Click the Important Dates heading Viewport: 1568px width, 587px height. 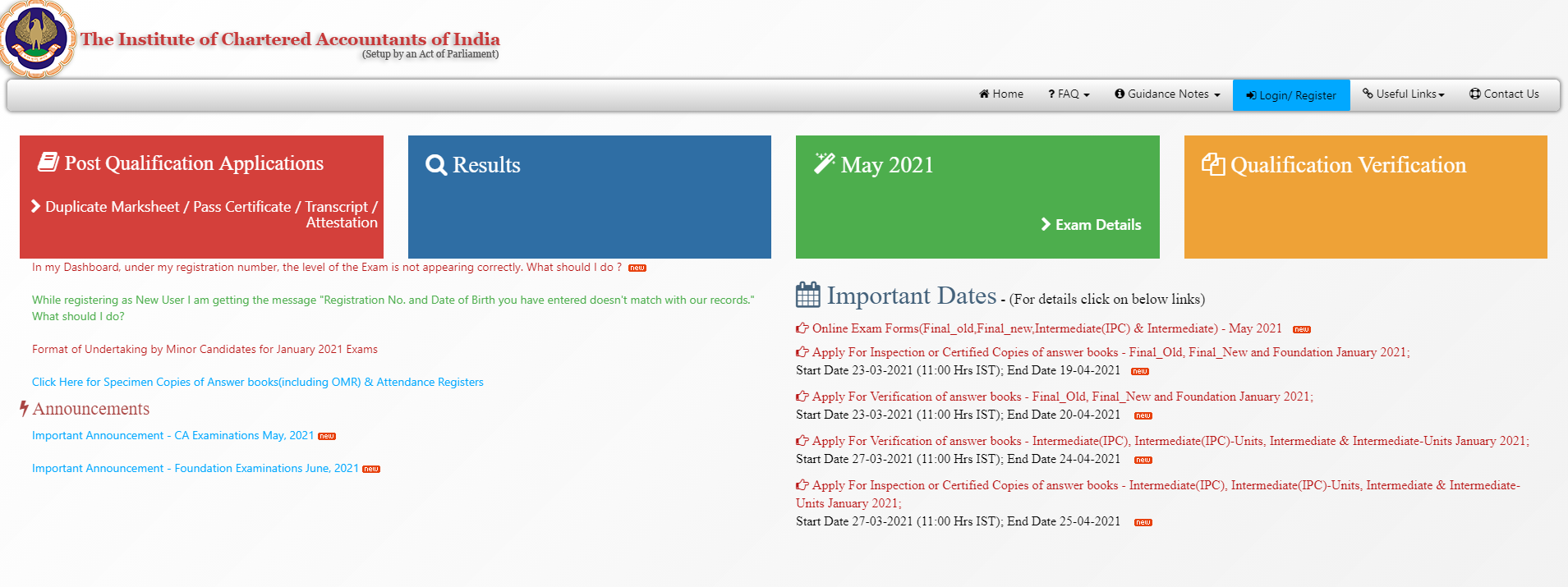coord(912,296)
